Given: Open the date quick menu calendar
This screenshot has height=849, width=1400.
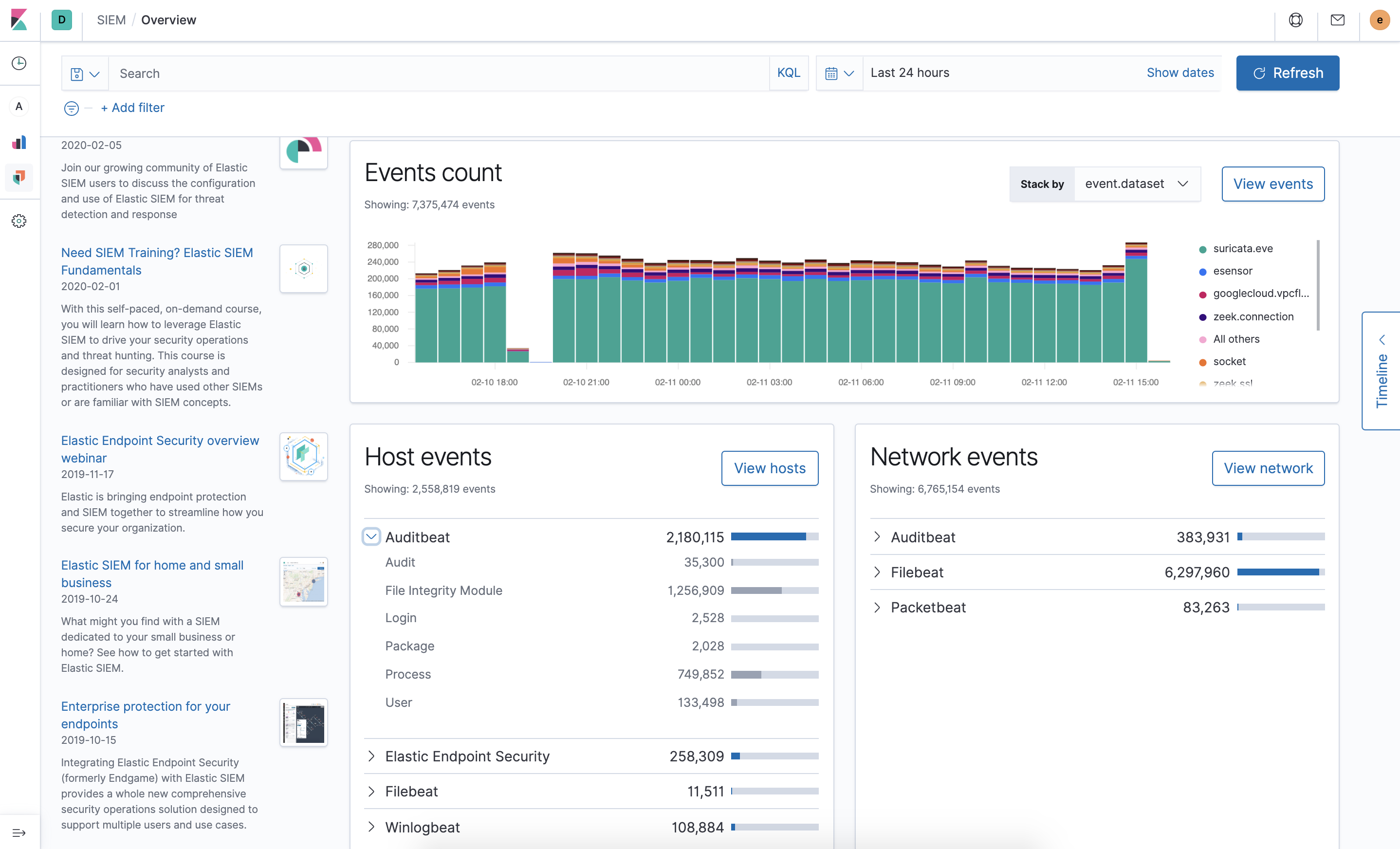Looking at the screenshot, I should (839, 74).
